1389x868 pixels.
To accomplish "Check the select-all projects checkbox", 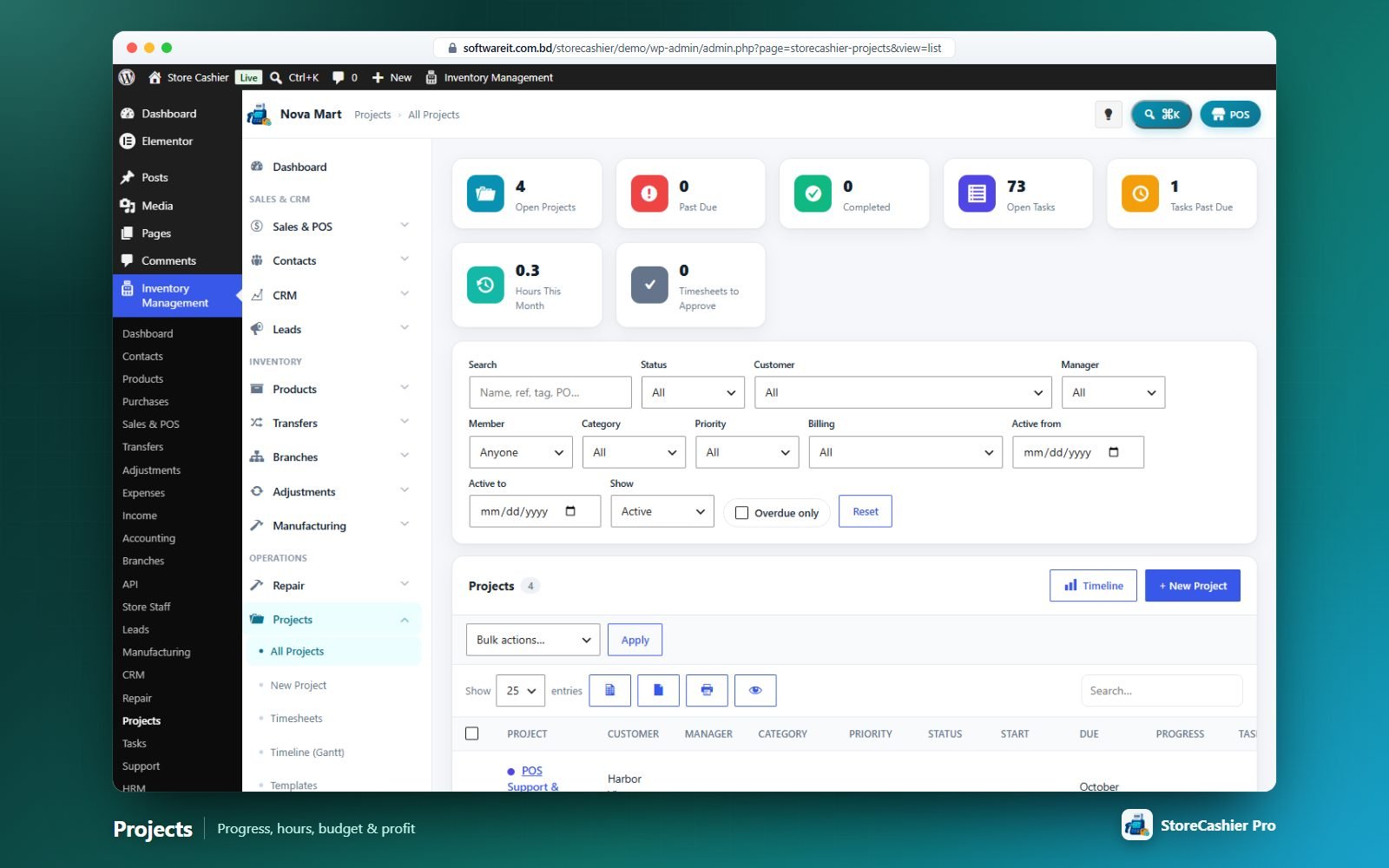I will click(x=471, y=733).
